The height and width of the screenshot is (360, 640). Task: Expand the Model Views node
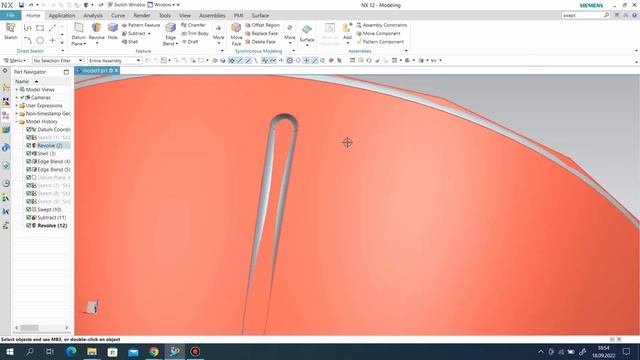tap(17, 89)
